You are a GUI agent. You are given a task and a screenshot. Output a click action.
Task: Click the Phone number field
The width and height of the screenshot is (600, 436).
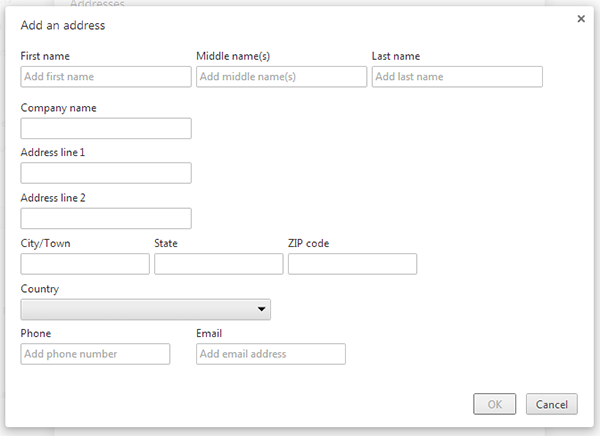point(95,354)
